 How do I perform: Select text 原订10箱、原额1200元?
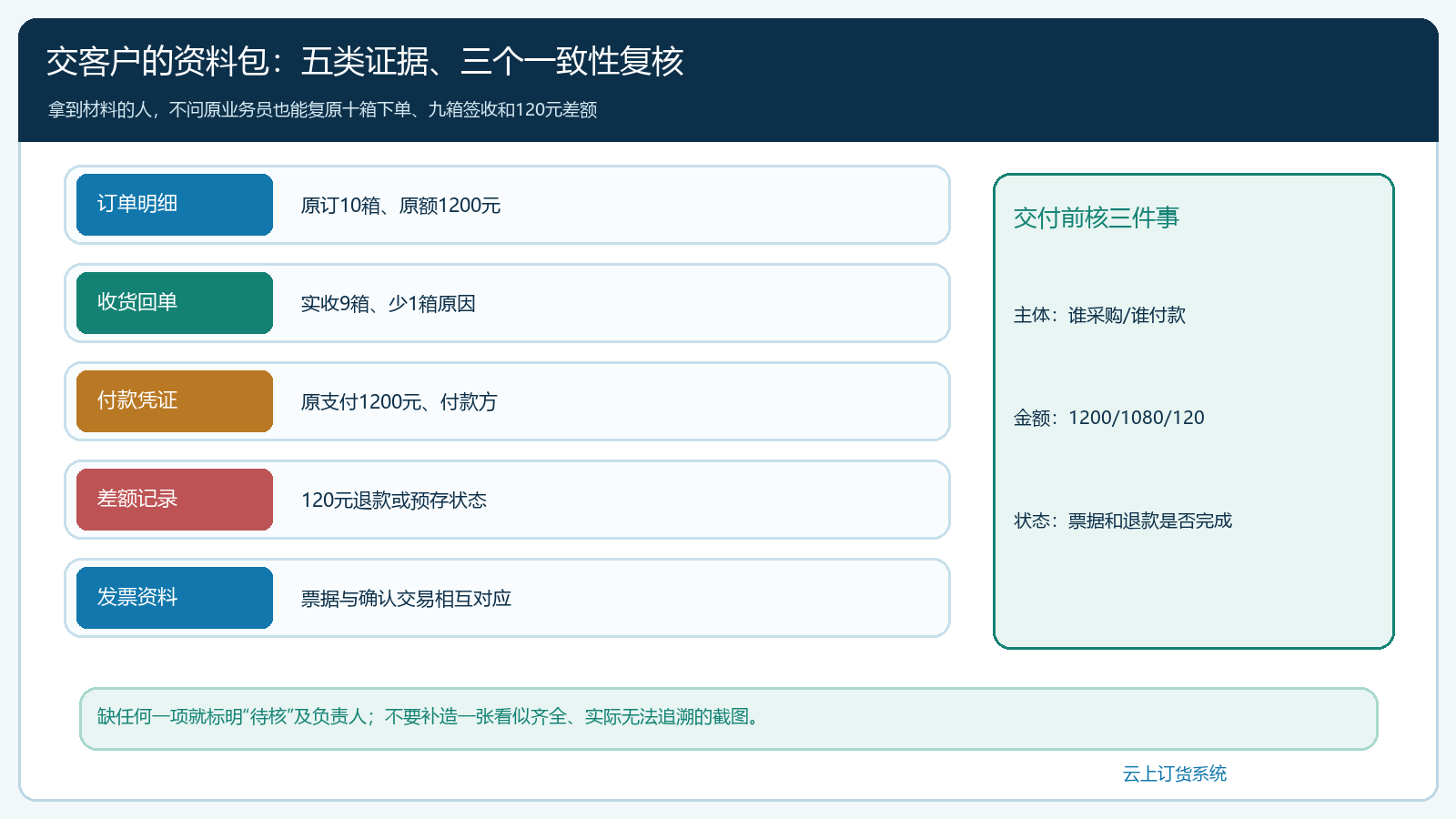click(x=400, y=206)
